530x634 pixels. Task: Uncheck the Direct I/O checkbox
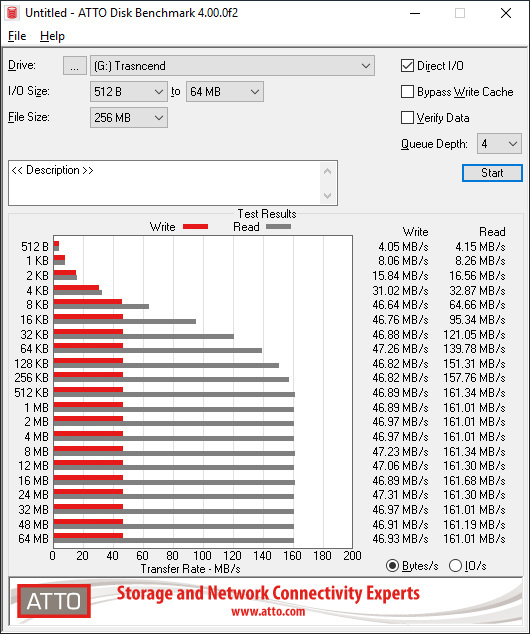click(407, 66)
